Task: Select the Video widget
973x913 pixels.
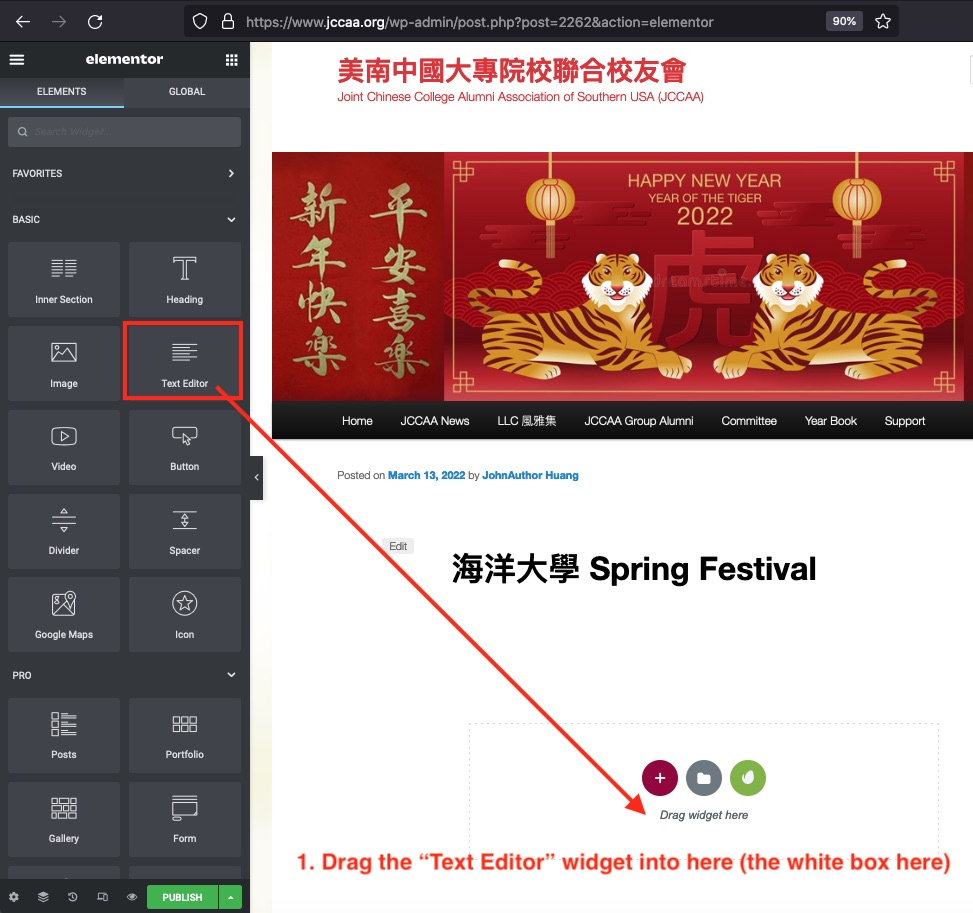Action: click(x=64, y=447)
